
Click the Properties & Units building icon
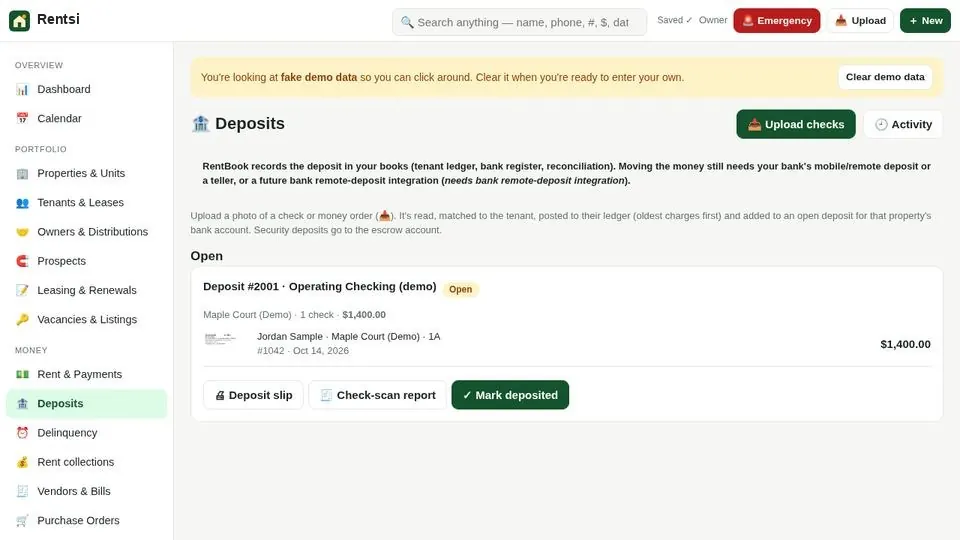[x=22, y=174]
